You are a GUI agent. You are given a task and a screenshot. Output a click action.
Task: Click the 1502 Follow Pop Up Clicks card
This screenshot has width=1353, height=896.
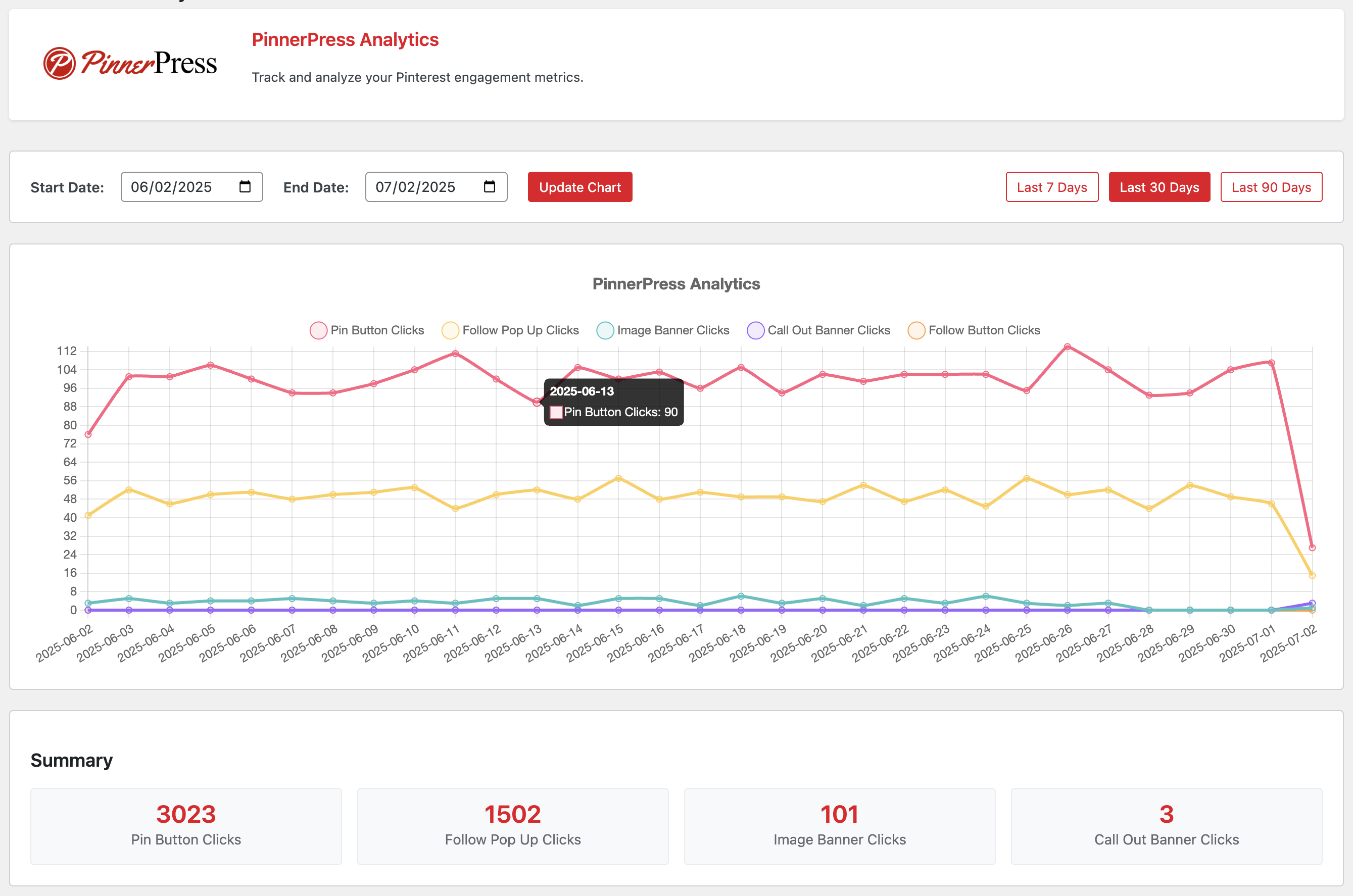(513, 826)
